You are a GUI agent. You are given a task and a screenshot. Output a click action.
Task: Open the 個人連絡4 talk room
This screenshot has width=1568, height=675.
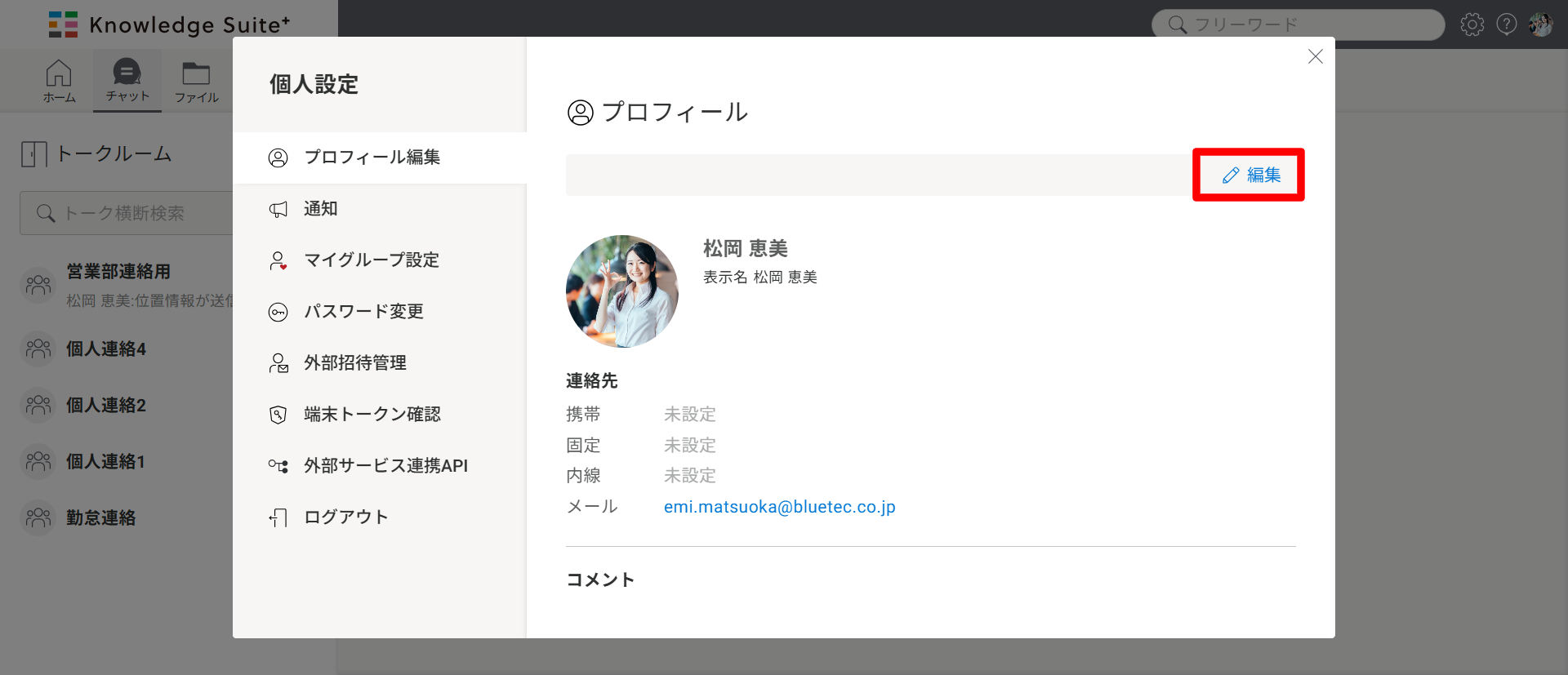106,349
